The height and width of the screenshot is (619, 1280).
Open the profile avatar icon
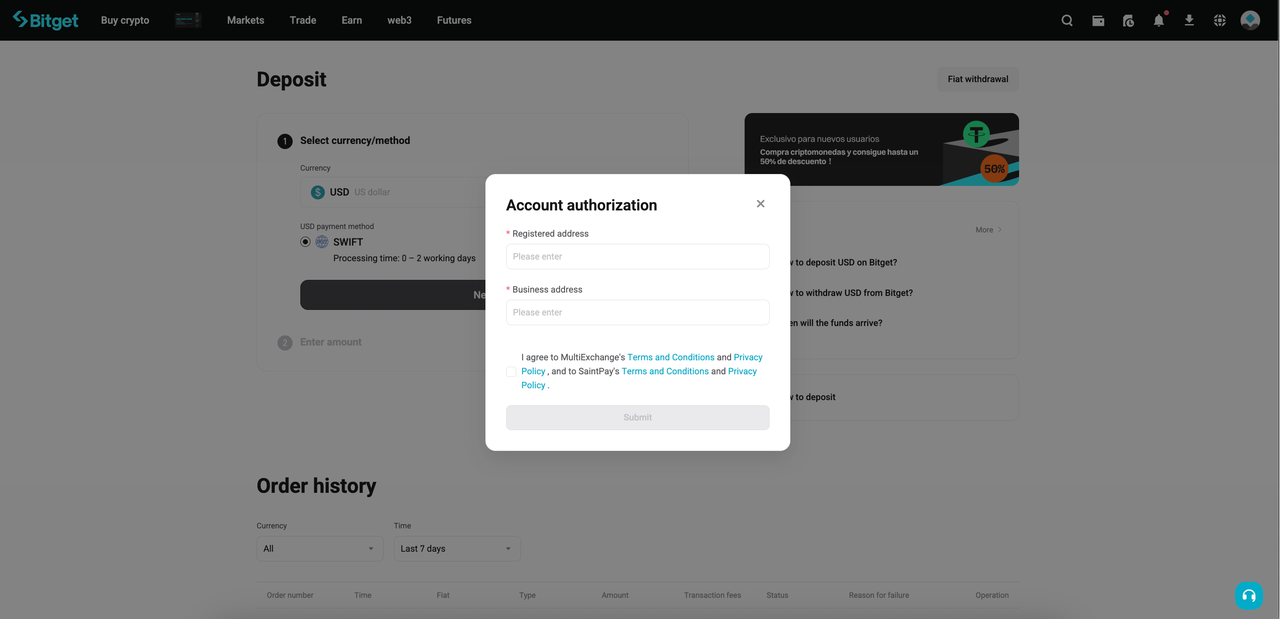(x=1250, y=19)
